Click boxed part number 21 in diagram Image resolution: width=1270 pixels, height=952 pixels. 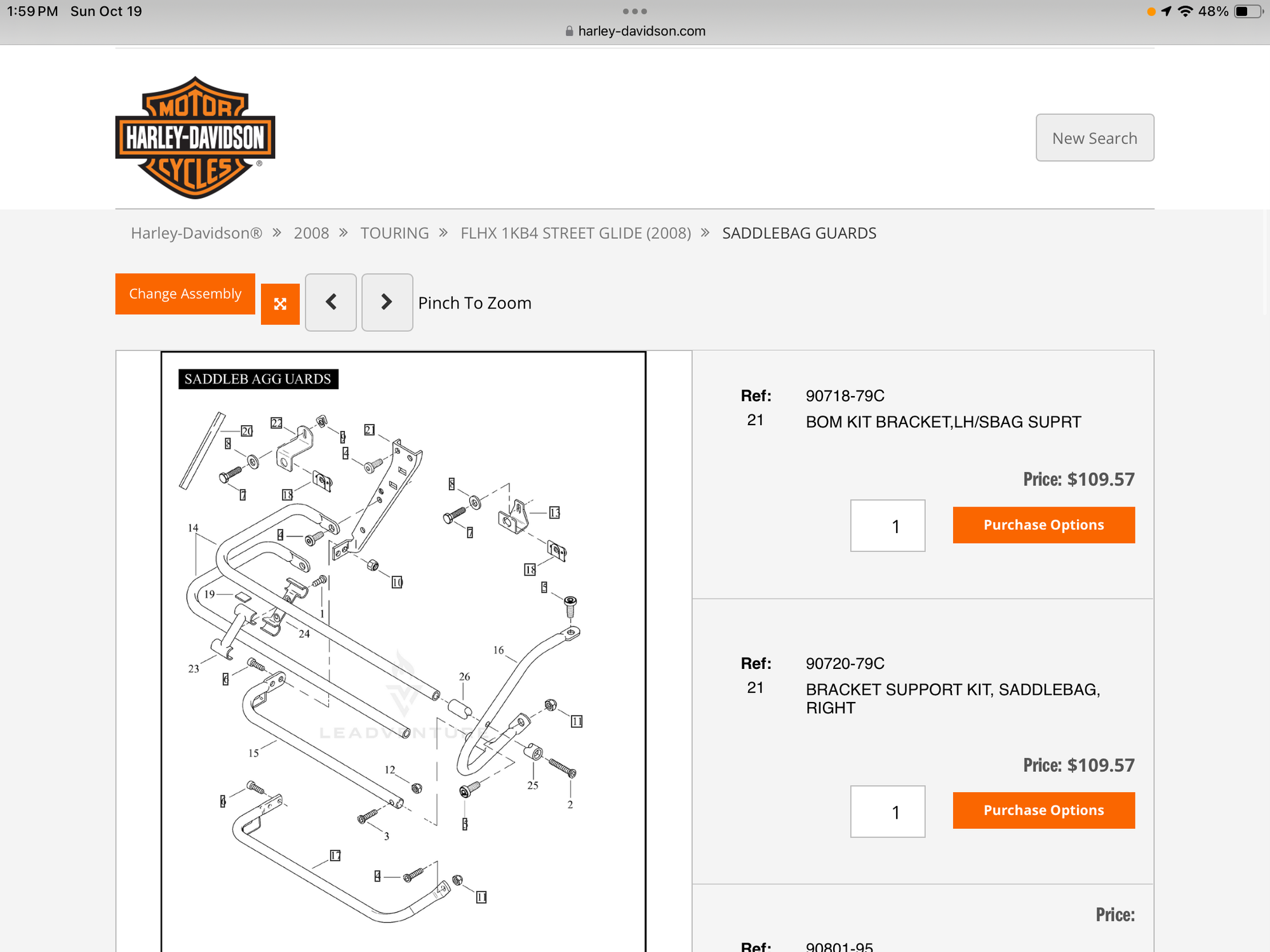coord(370,430)
